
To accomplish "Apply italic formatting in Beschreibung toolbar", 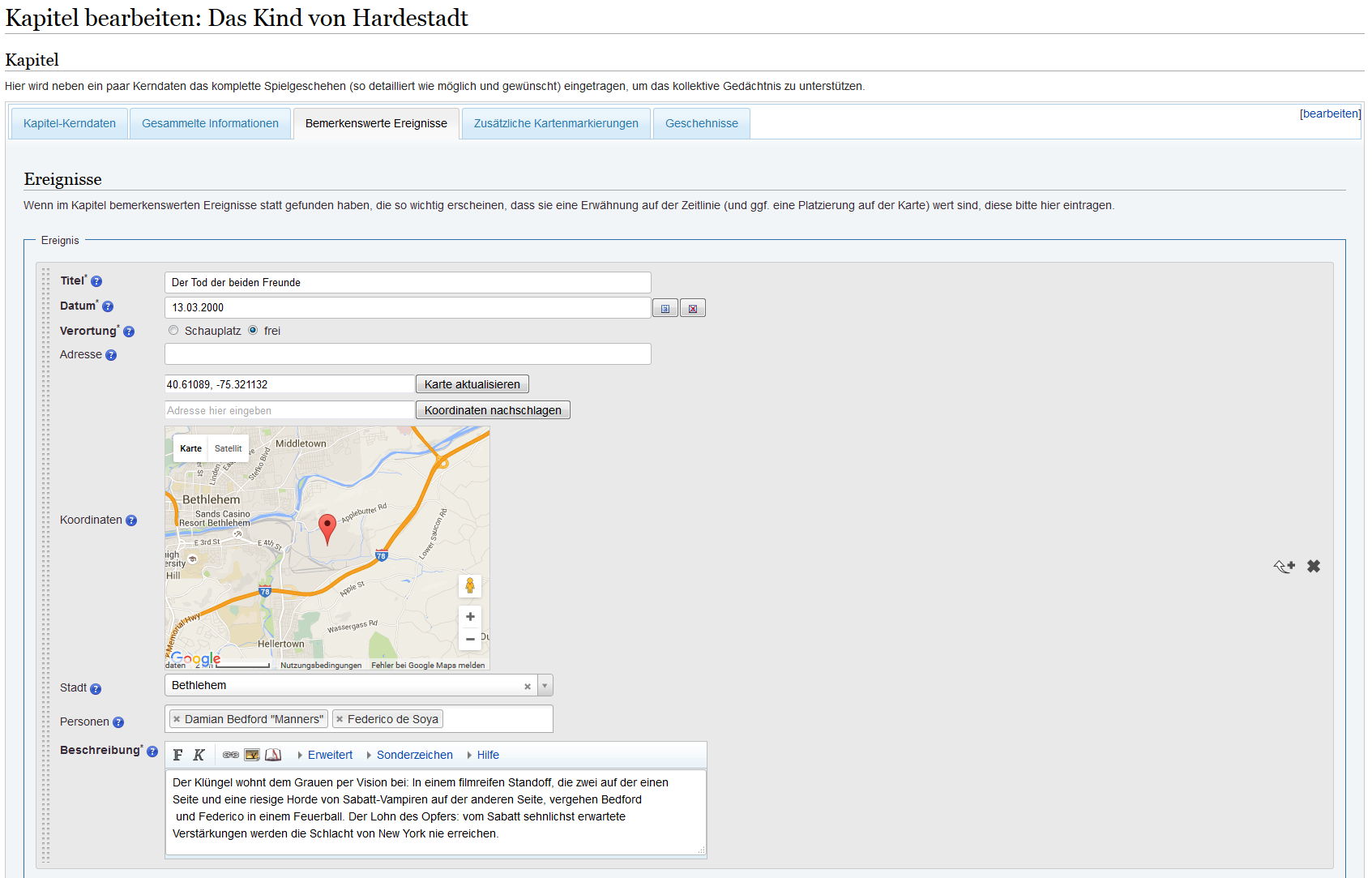I will 199,755.
